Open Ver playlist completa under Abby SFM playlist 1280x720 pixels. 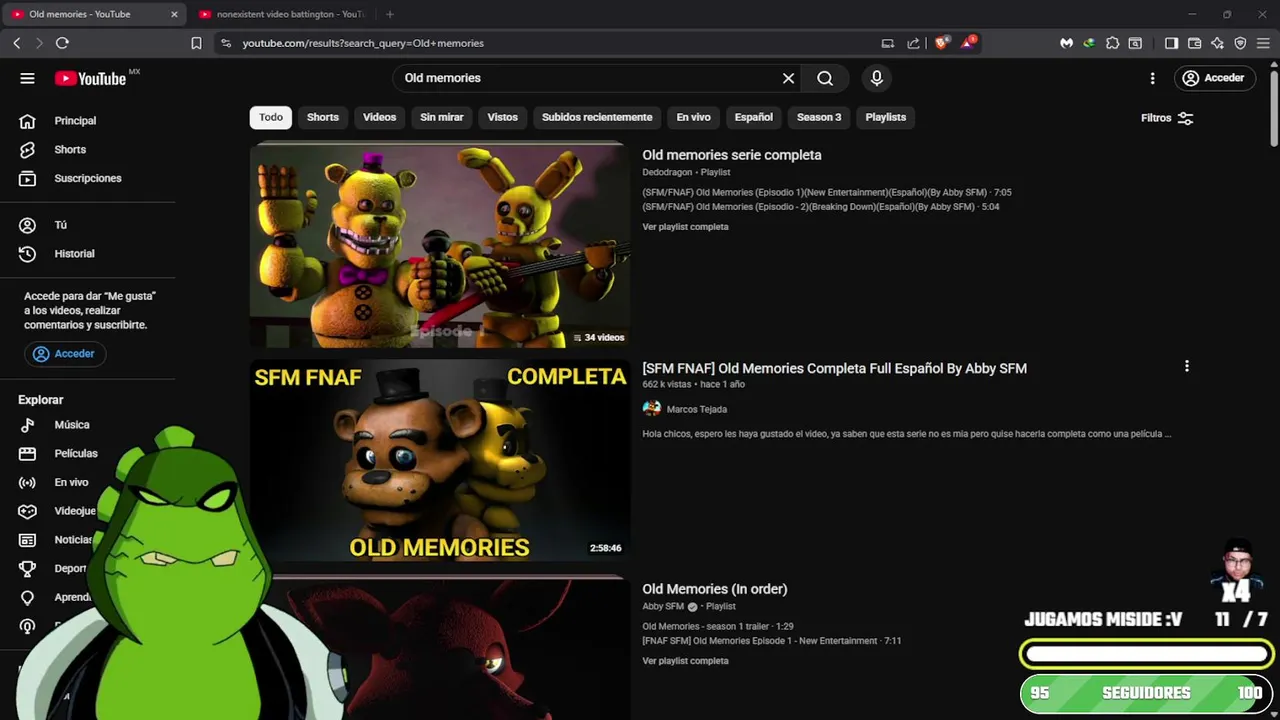pyautogui.click(x=685, y=661)
